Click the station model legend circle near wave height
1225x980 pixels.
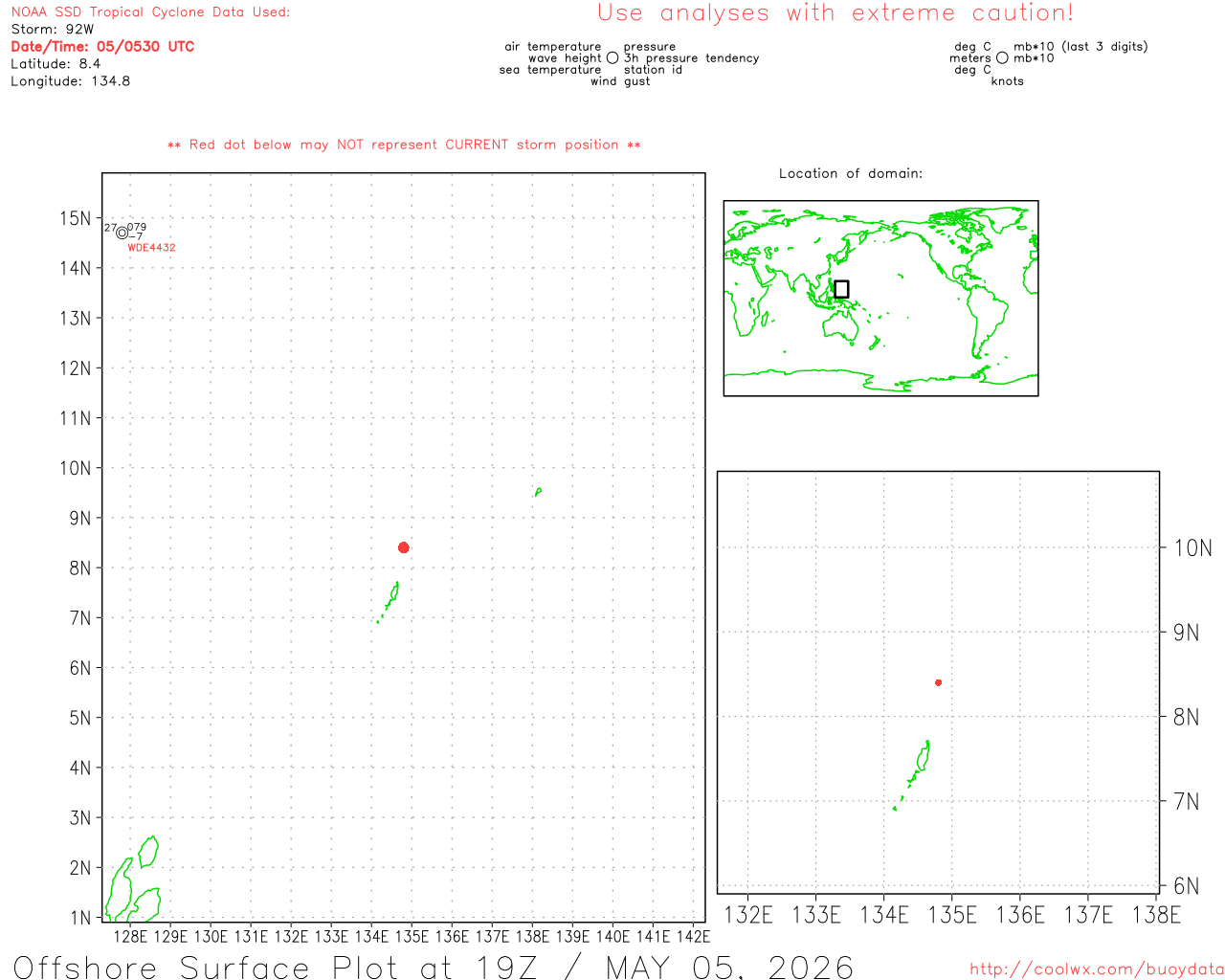(612, 58)
